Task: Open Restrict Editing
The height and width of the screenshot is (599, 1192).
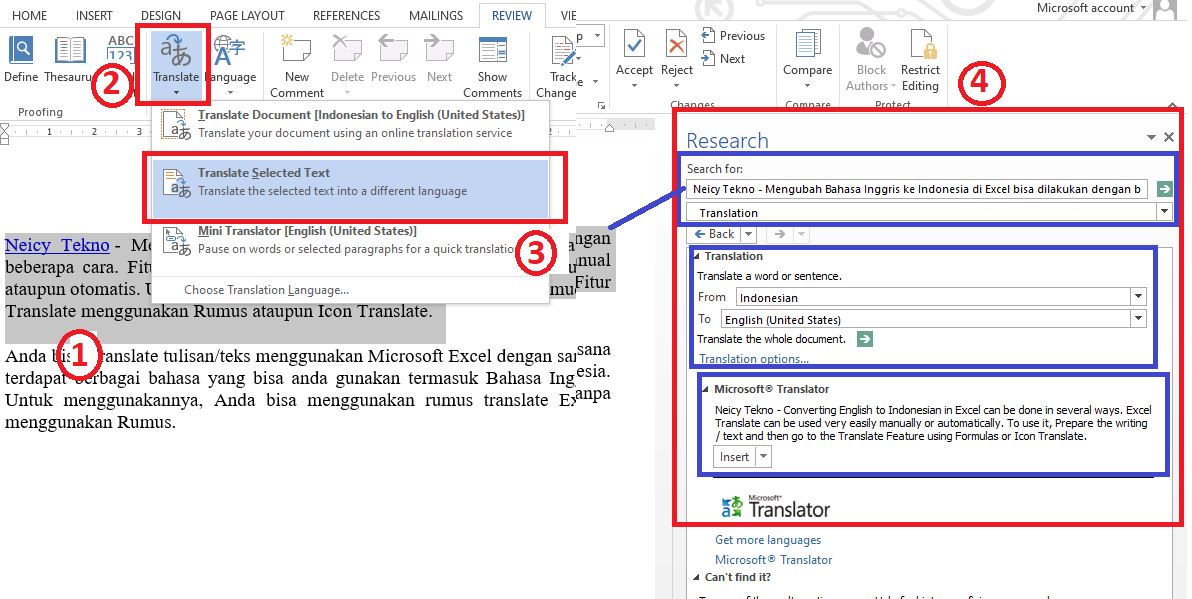Action: point(920,59)
